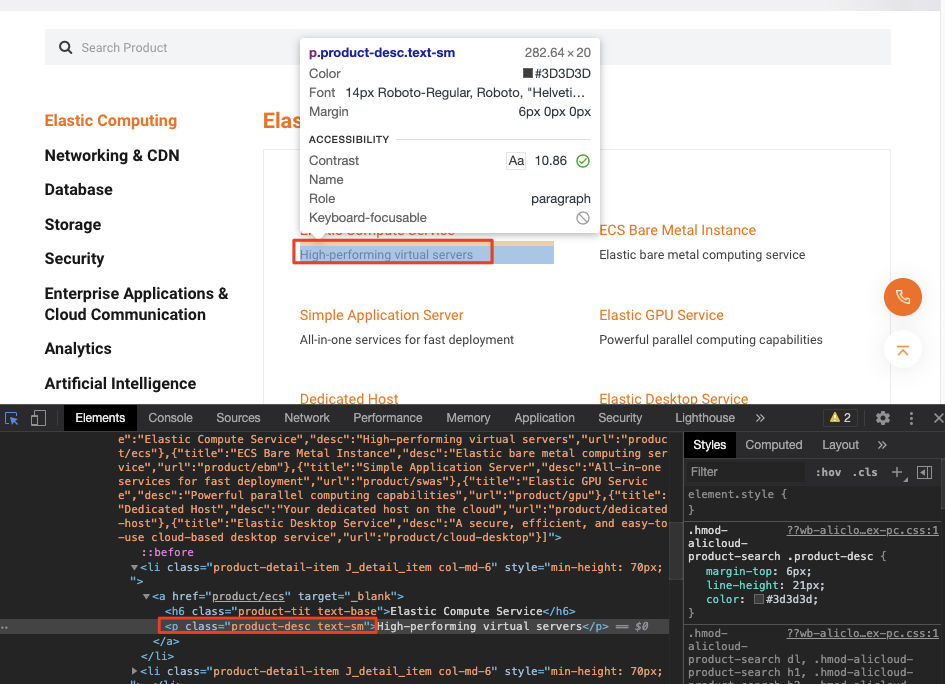Open the first wb-aliclo...ex-pc.css:1 source link
The height and width of the screenshot is (684, 945).
tap(862, 530)
